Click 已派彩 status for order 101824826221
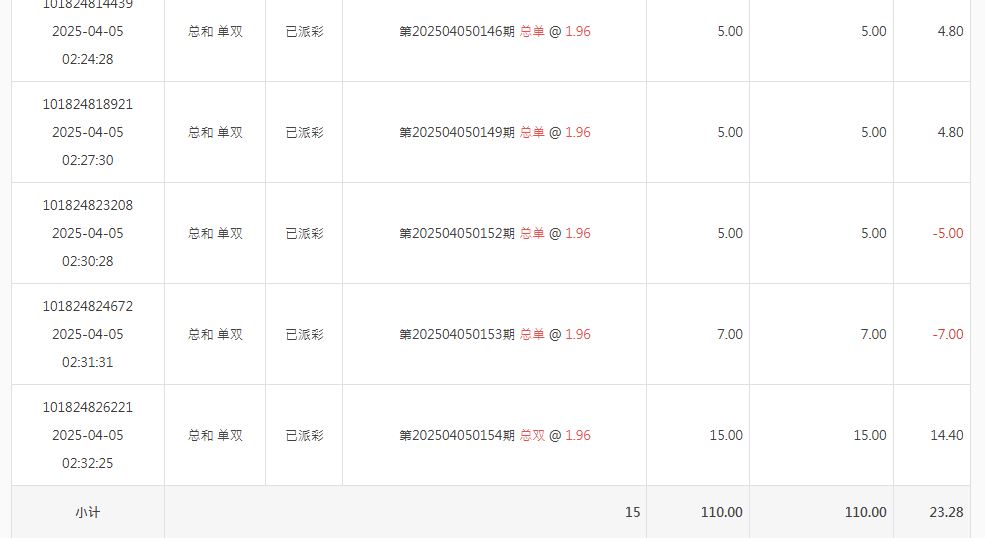 [304, 435]
